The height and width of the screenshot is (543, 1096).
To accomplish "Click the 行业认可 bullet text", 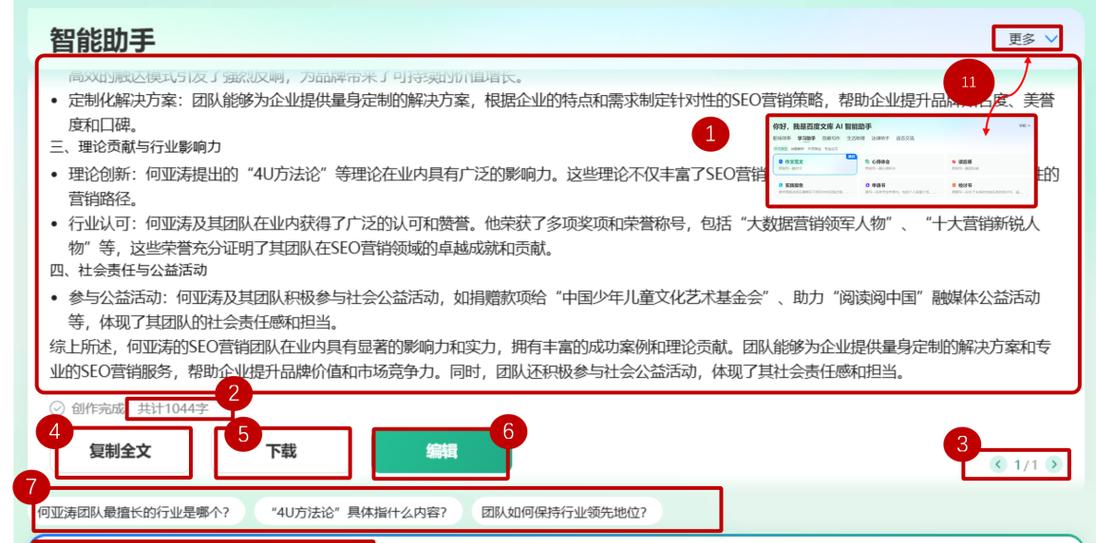I will pyautogui.click(x=554, y=236).
